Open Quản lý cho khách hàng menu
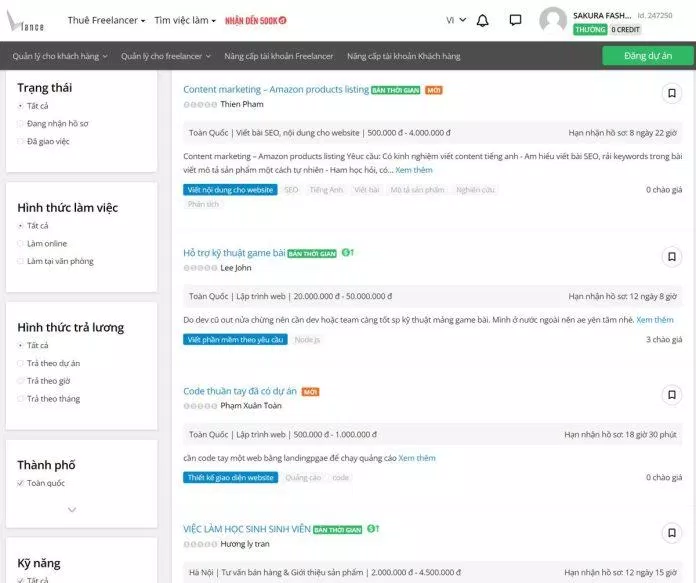Image resolution: width=696 pixels, height=583 pixels. (x=59, y=56)
